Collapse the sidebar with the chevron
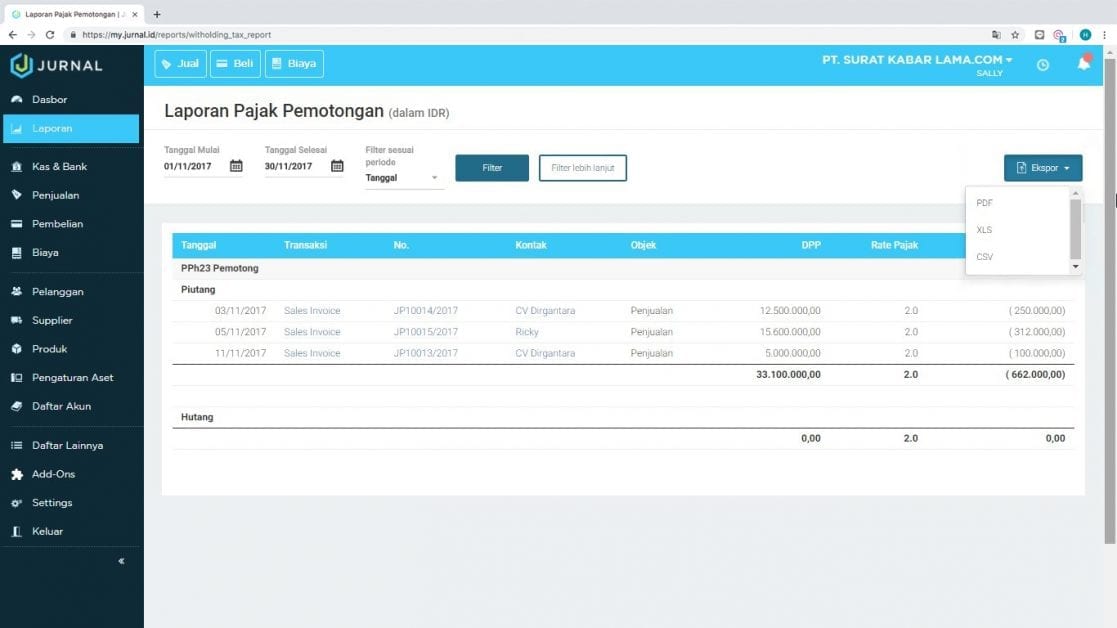1117x628 pixels. (120, 561)
